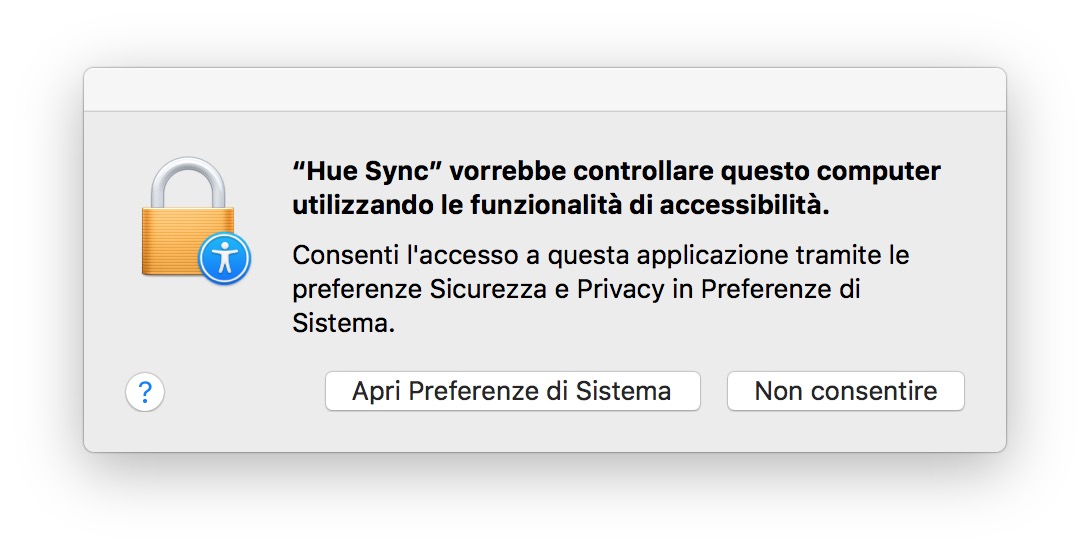Deny access with Non consentire button
The height and width of the screenshot is (552, 1090).
click(x=845, y=391)
